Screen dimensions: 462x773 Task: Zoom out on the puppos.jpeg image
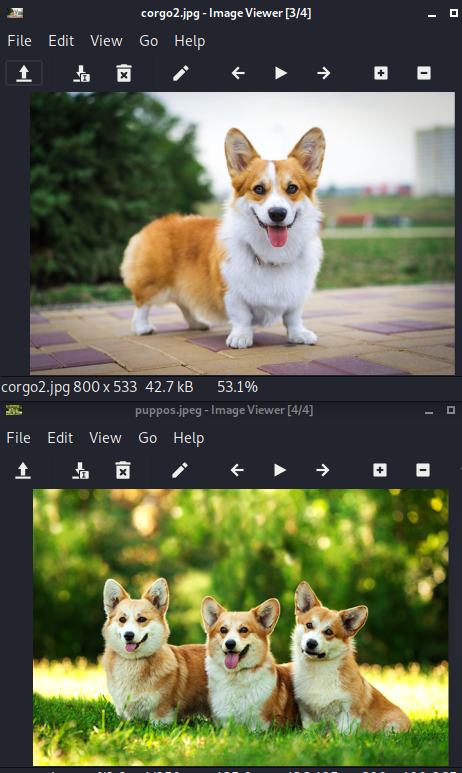click(423, 470)
